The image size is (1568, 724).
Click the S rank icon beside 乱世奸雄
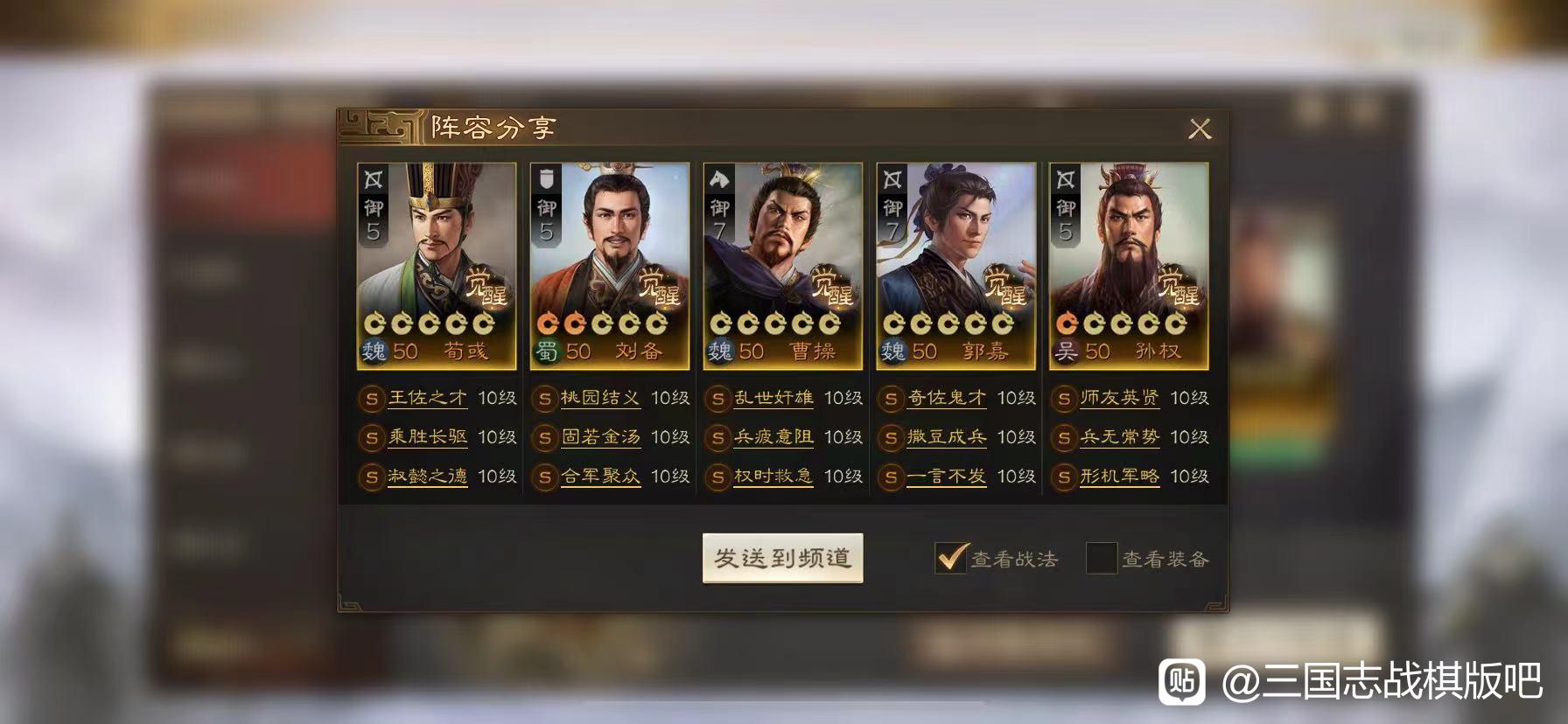pos(717,399)
